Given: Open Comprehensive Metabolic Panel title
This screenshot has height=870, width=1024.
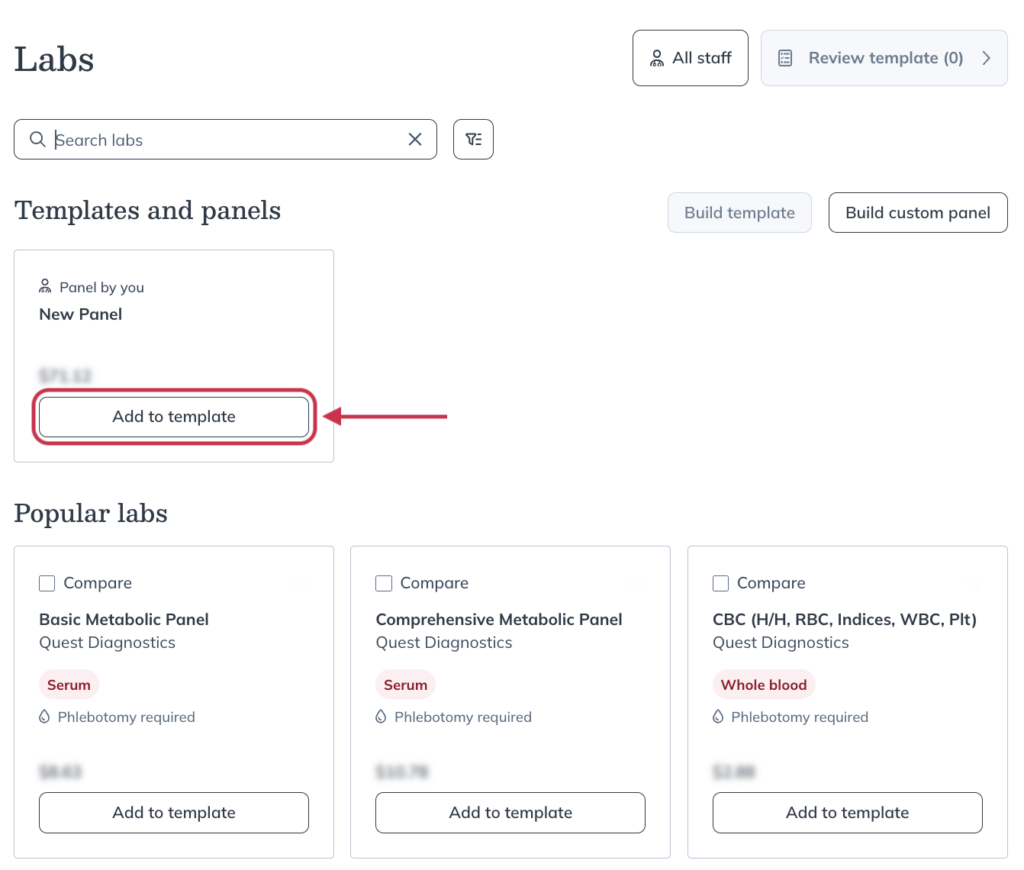Looking at the screenshot, I should pos(499,619).
